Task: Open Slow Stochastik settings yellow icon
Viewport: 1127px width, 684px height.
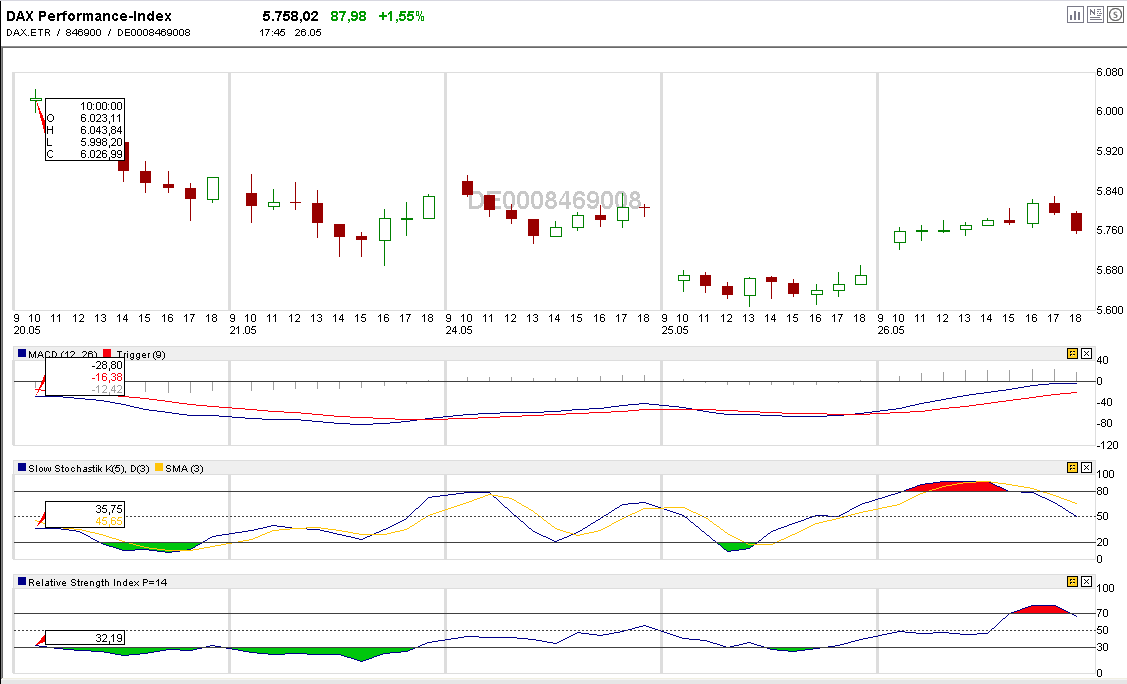Action: [x=1072, y=468]
